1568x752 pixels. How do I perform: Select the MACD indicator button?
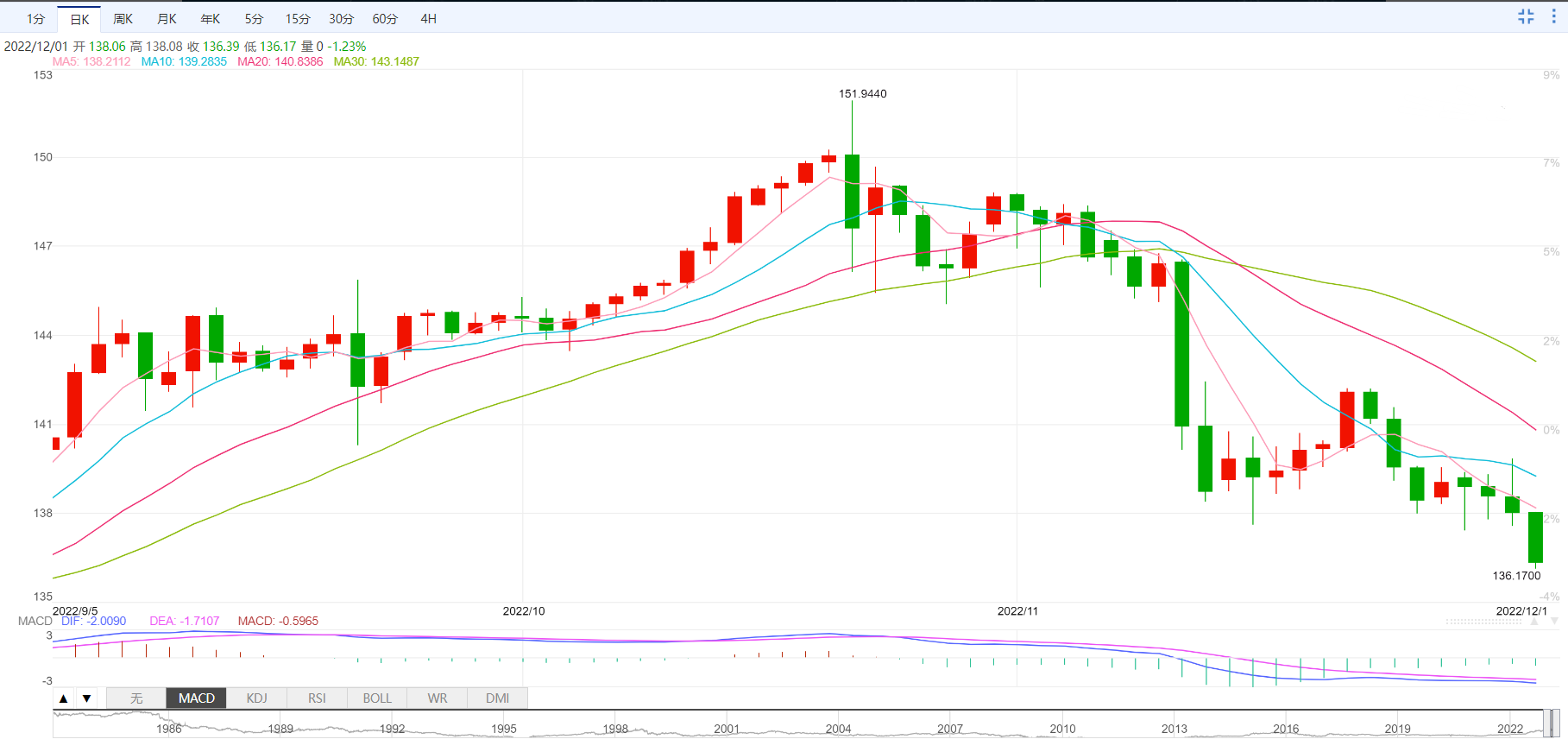click(196, 698)
